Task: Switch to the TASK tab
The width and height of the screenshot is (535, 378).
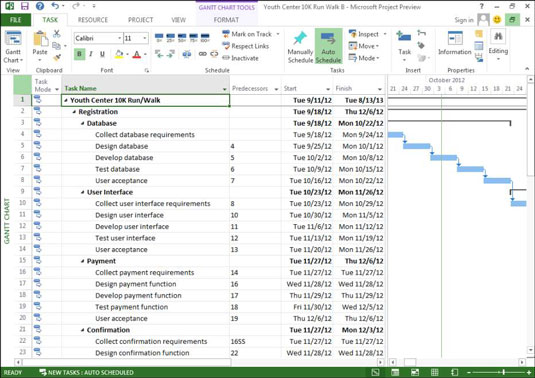Action: click(50, 20)
